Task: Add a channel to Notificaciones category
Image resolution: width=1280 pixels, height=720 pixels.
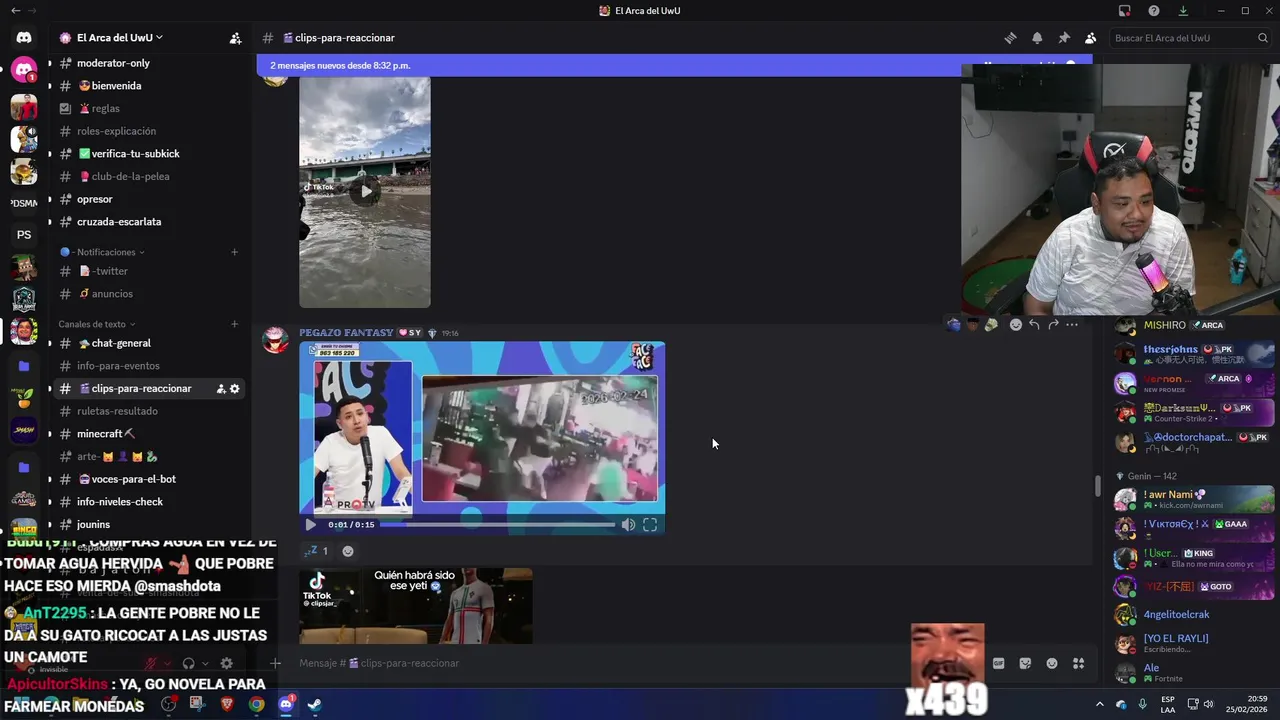Action: [235, 252]
